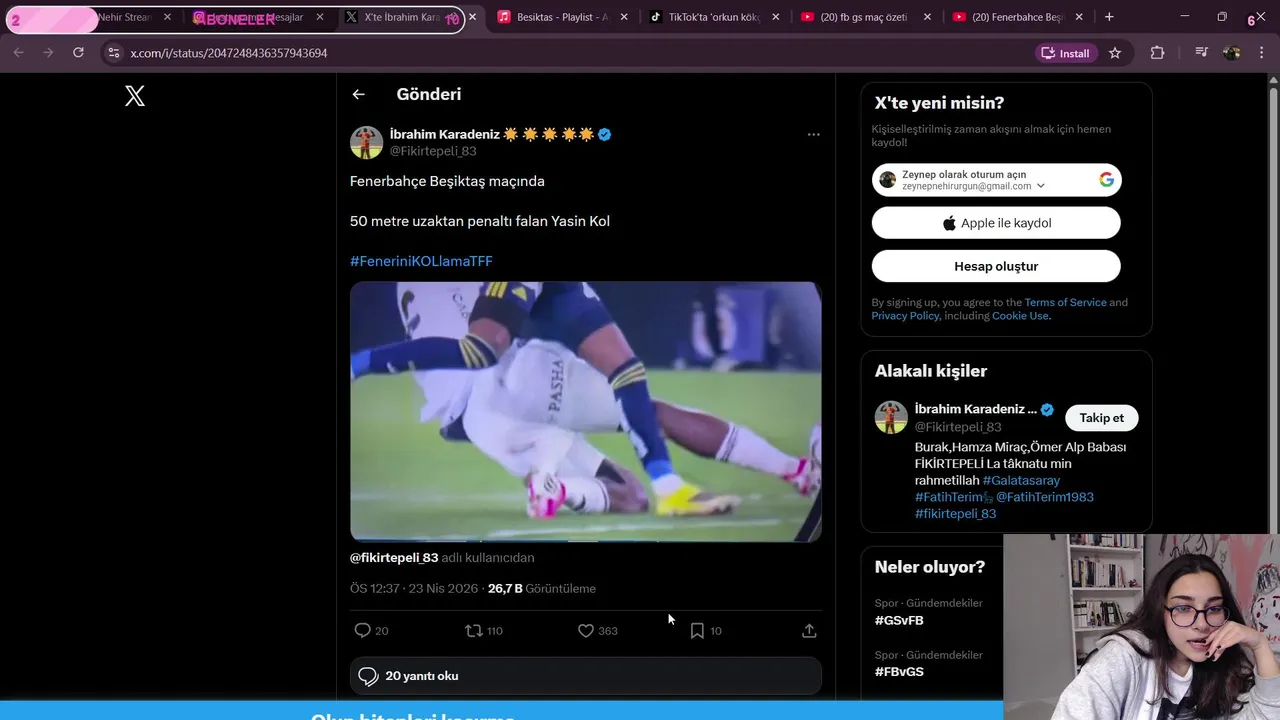Image resolution: width=1280 pixels, height=720 pixels.
Task: Close the TikTok tab
Action: click(x=775, y=17)
